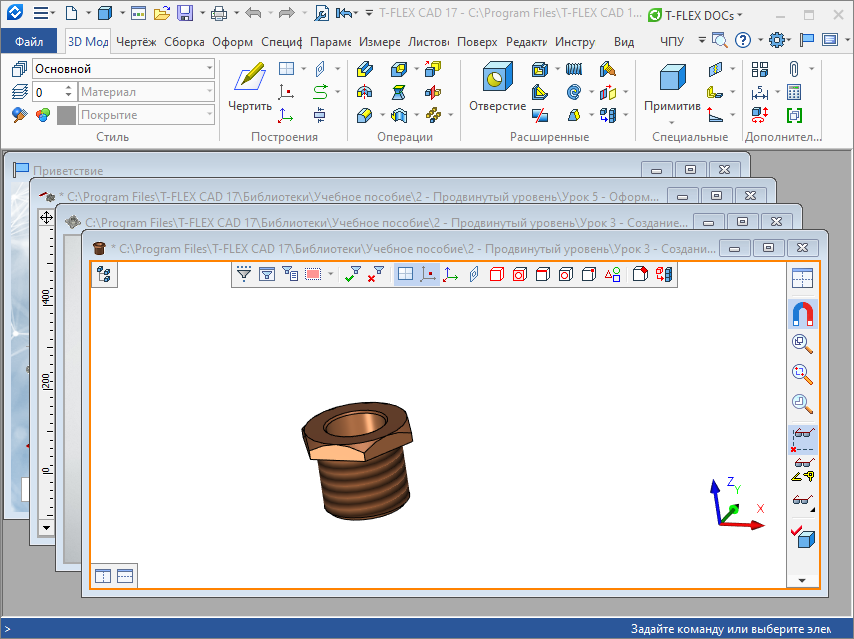This screenshot has height=639, width=854.
Task: Click the gray coating color swatch
Action: (x=66, y=115)
